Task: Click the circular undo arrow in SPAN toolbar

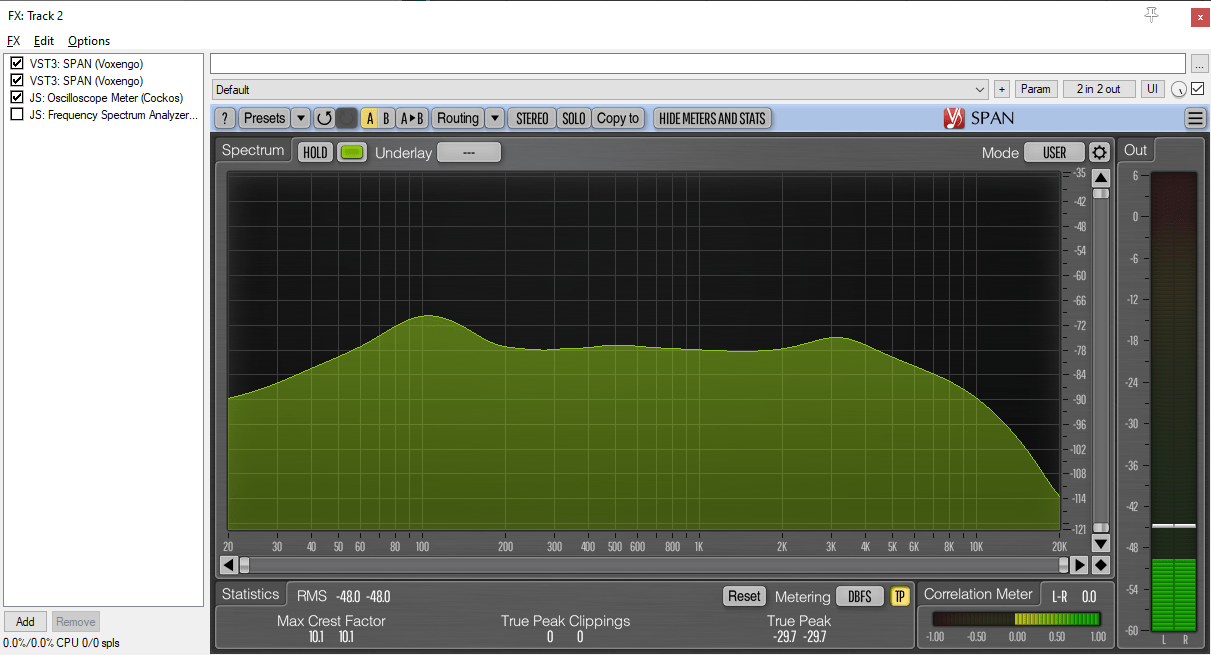Action: click(325, 118)
